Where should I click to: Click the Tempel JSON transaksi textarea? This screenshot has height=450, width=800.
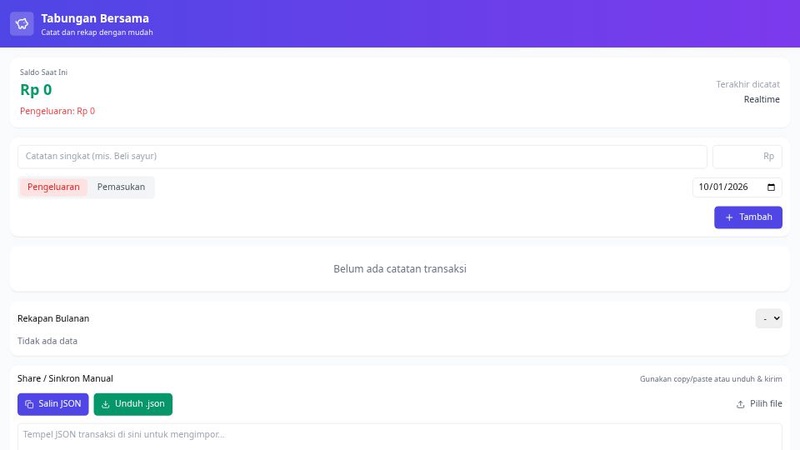400,437
